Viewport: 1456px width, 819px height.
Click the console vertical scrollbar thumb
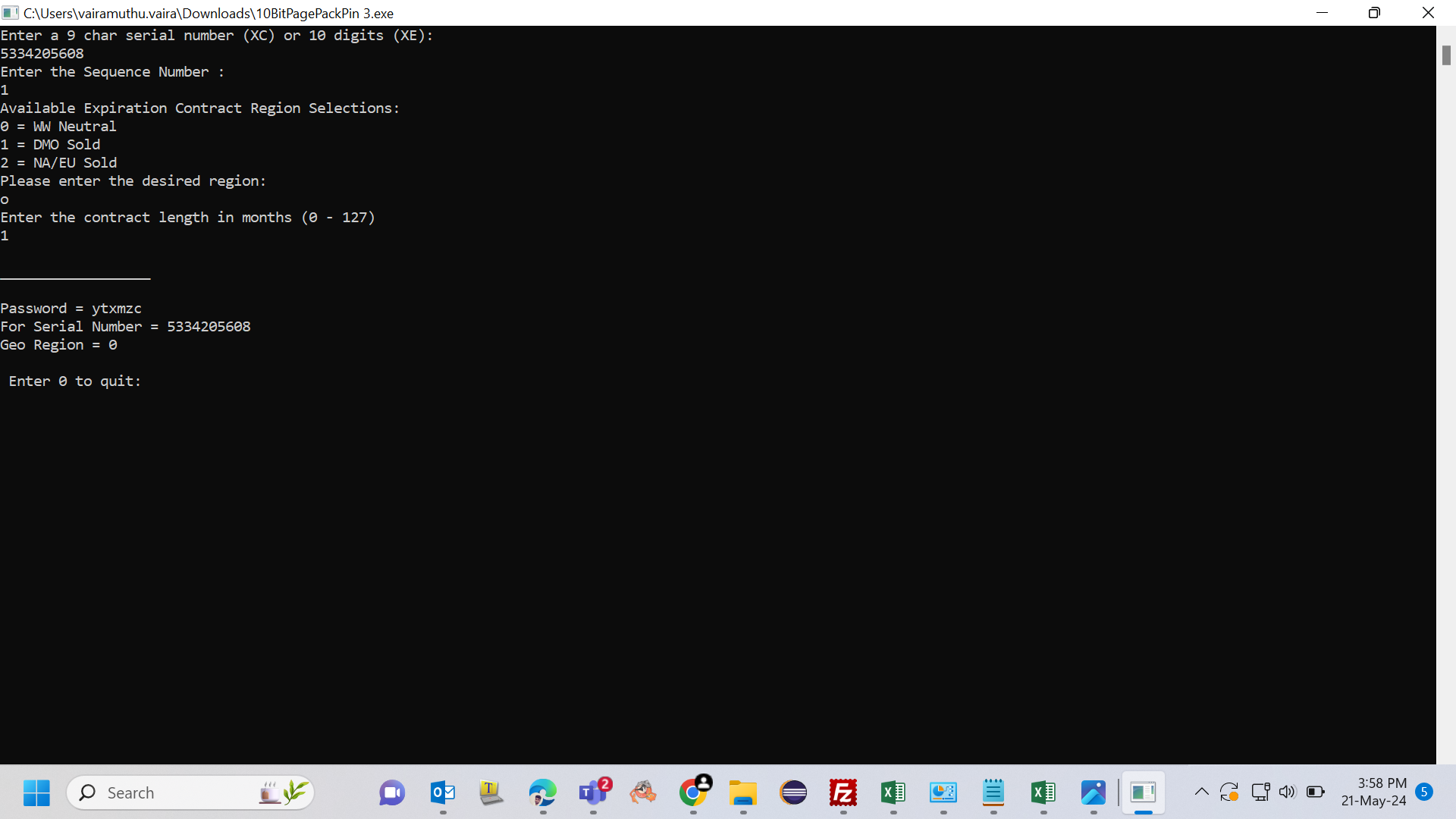(x=1446, y=55)
